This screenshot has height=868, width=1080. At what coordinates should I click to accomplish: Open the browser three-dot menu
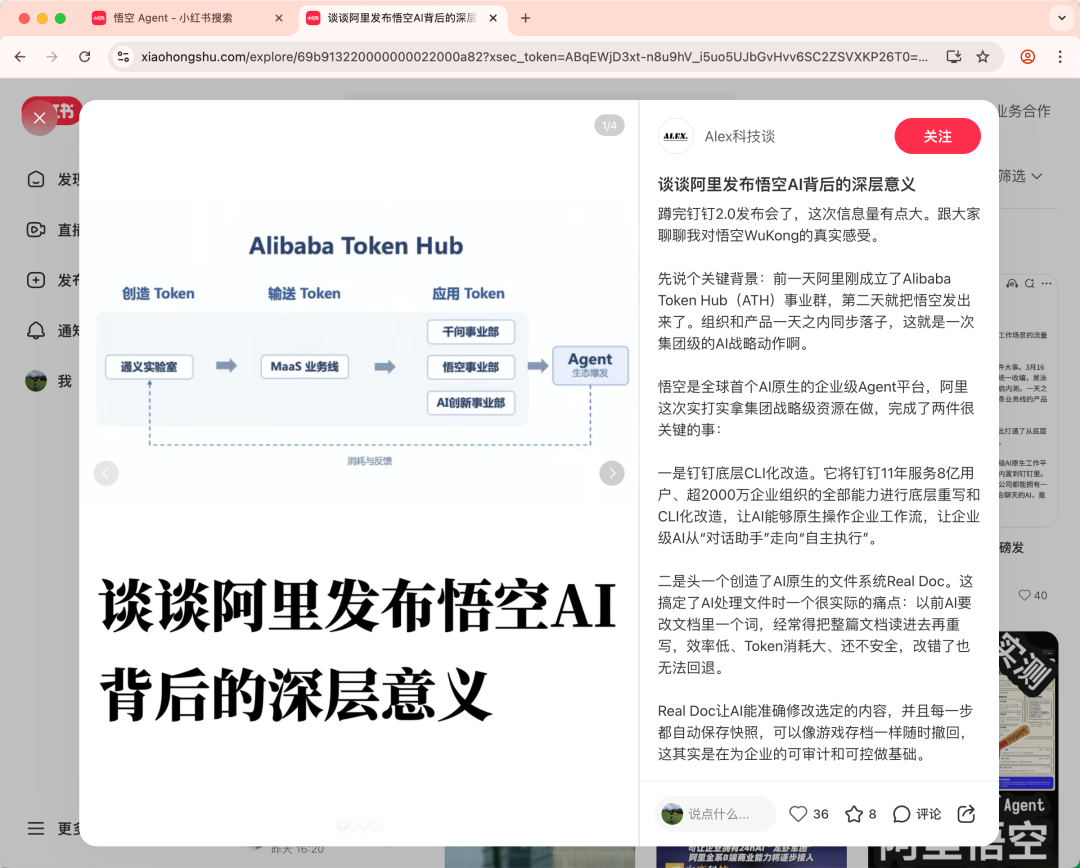1062,57
